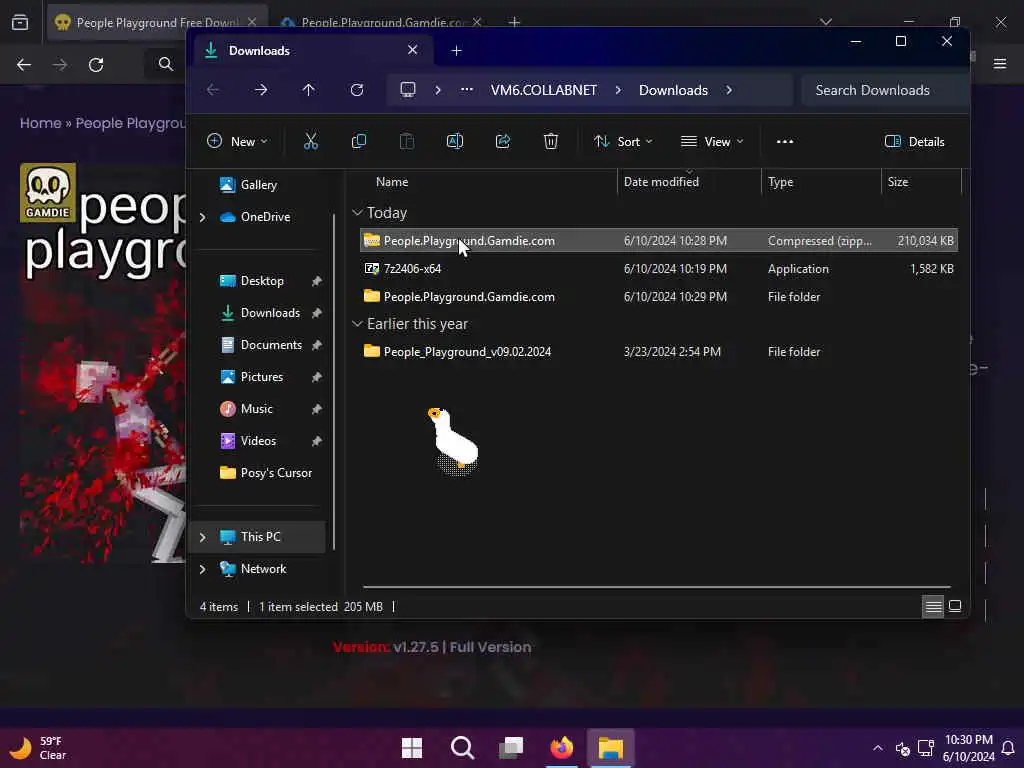This screenshot has height=768, width=1024.
Task: Toggle the Details pane button
Action: [915, 141]
